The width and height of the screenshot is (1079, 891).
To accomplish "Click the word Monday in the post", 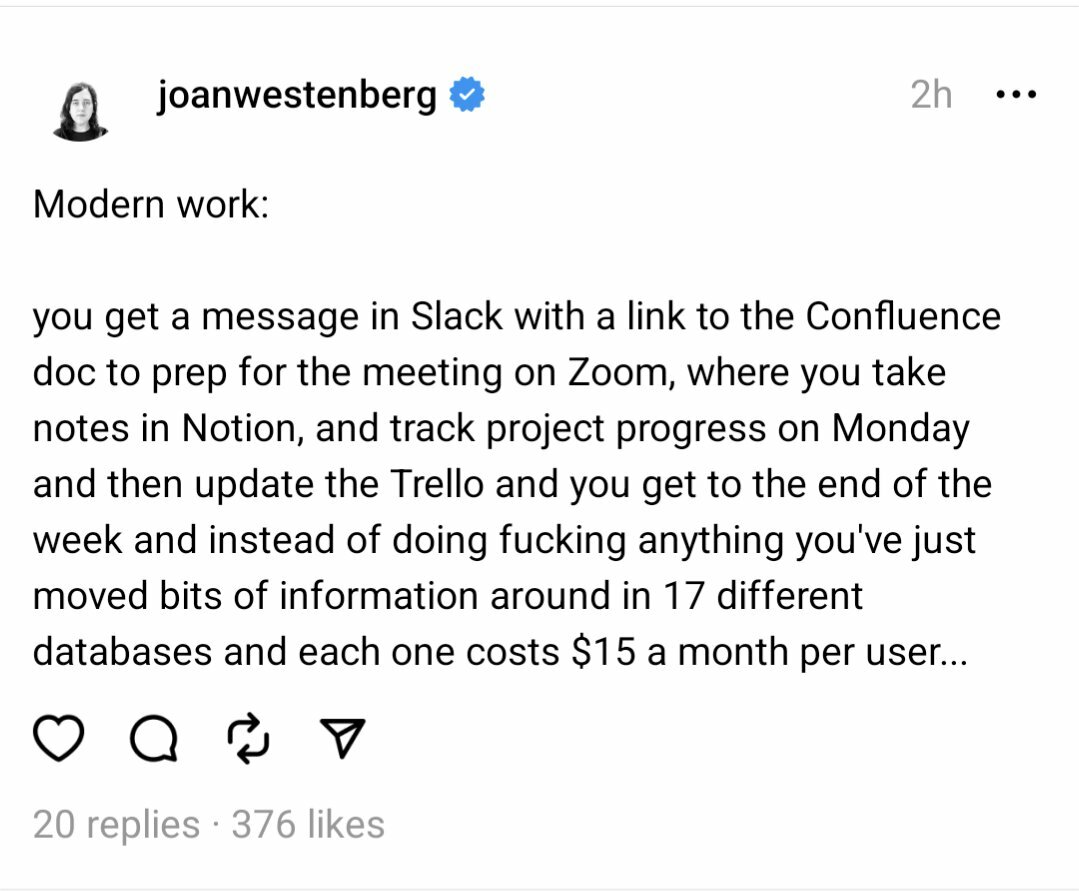I will [x=901, y=430].
